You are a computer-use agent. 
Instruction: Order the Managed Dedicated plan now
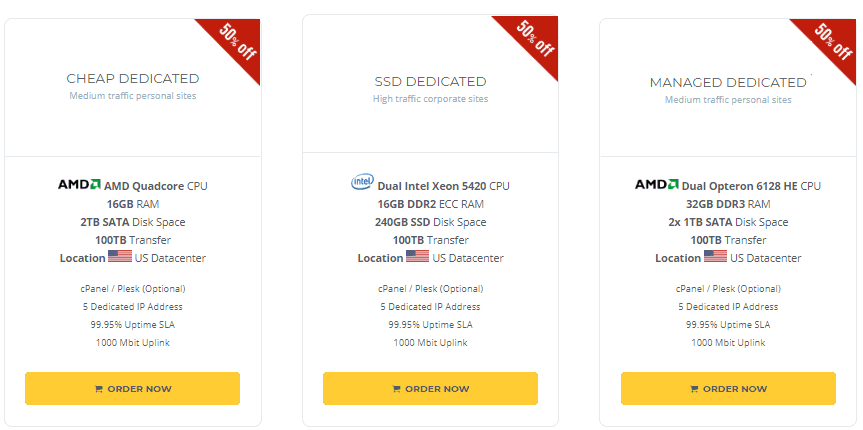pos(728,389)
